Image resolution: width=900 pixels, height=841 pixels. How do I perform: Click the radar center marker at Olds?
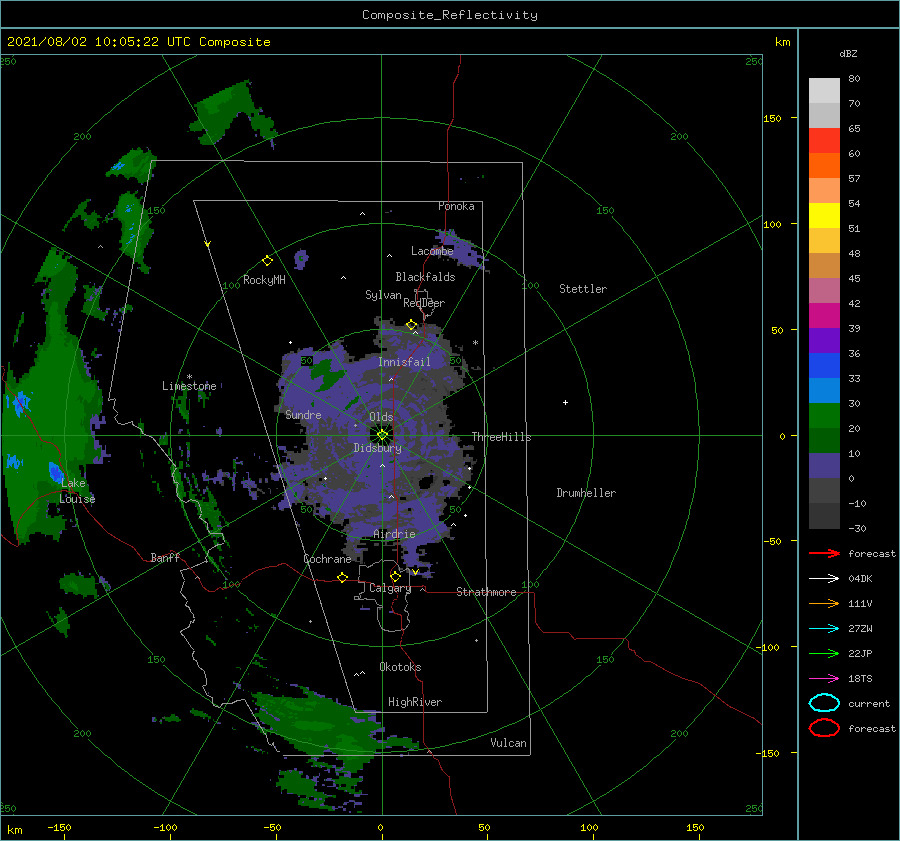click(382, 435)
